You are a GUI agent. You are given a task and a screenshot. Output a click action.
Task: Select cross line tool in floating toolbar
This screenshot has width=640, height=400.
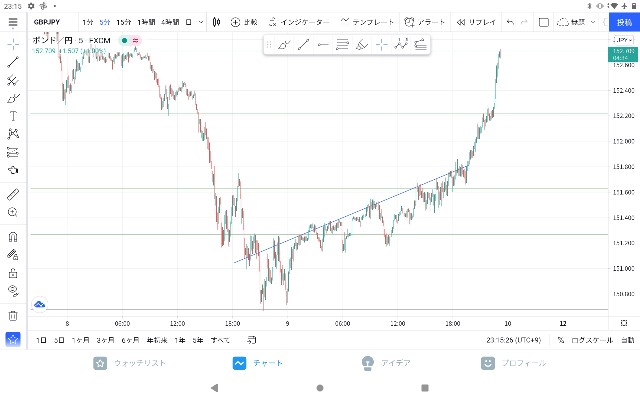[382, 44]
